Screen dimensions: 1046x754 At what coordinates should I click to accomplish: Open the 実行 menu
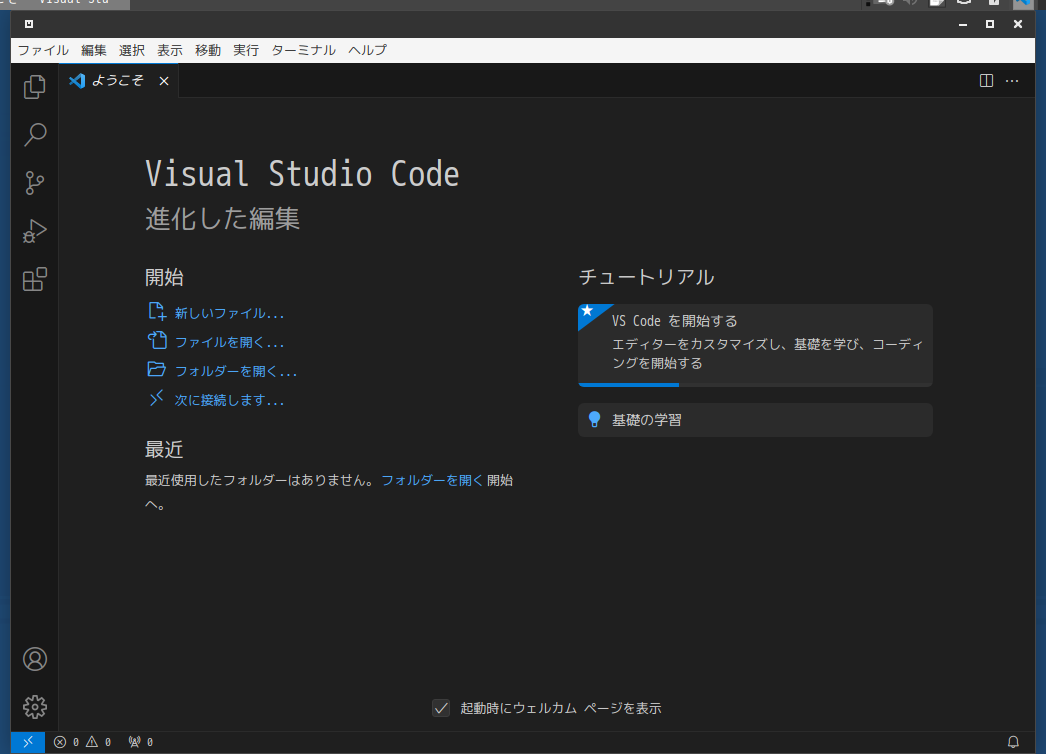tap(246, 50)
